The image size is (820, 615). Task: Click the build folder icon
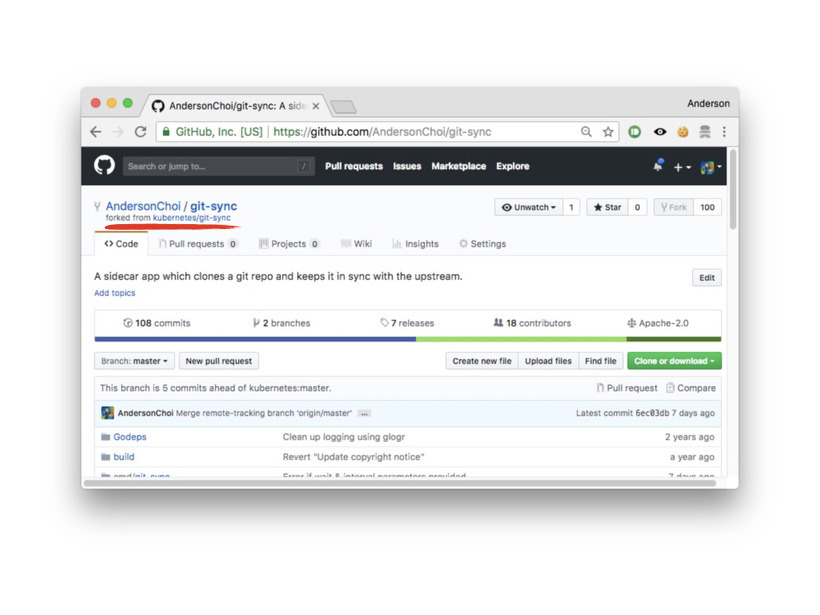coord(105,457)
